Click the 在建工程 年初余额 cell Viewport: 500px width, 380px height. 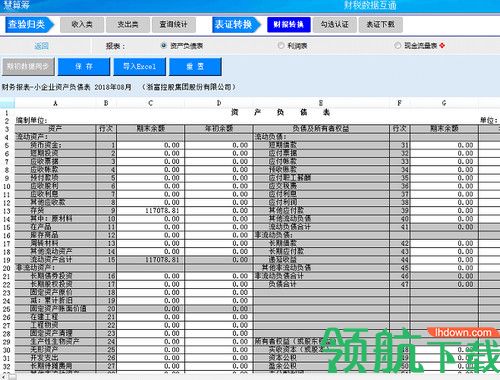(219, 317)
